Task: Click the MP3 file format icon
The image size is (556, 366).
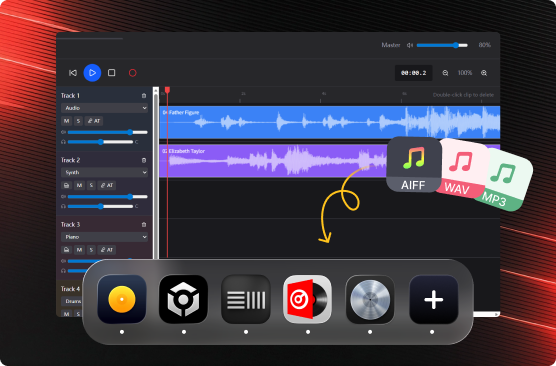Action: point(505,180)
